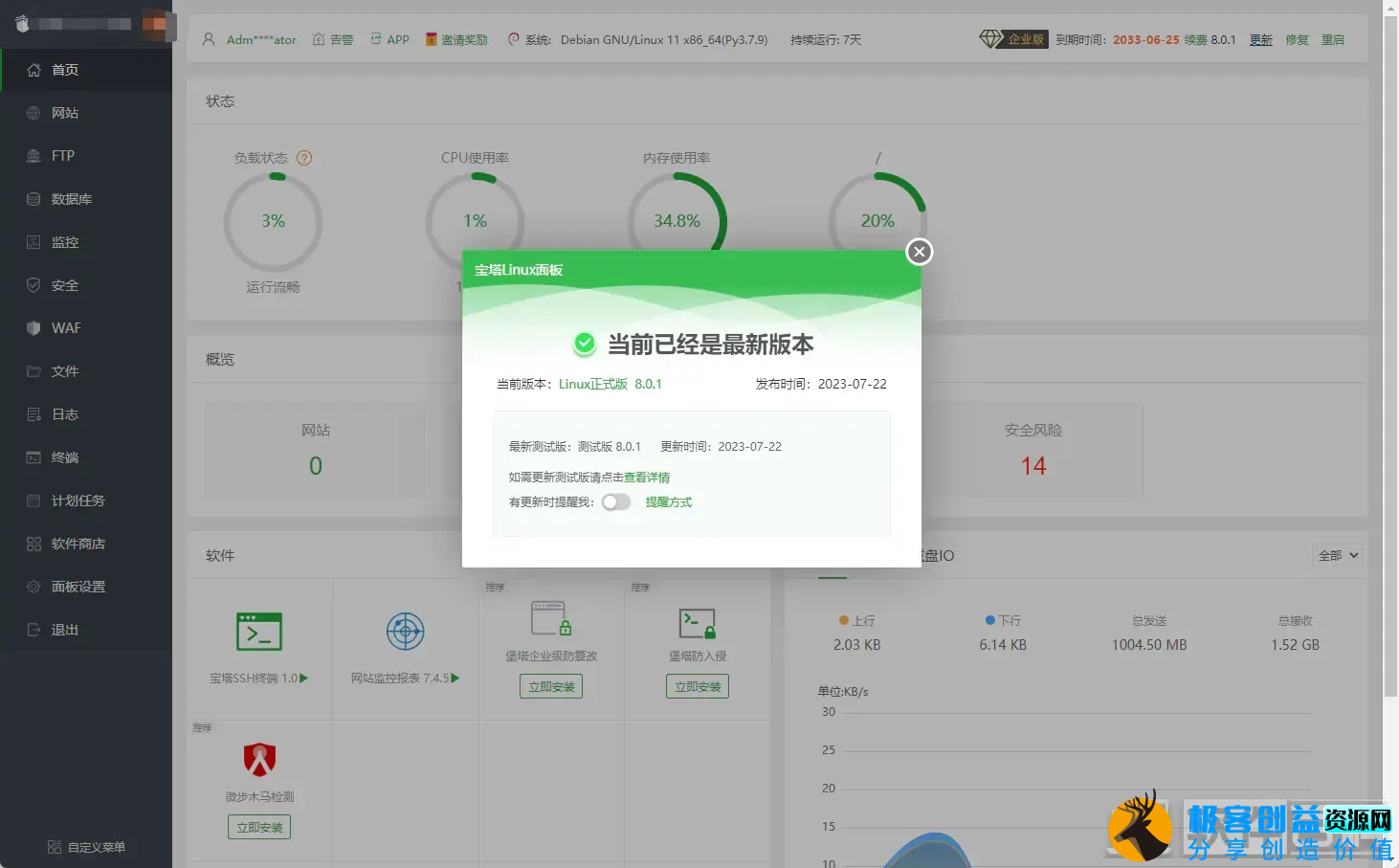Click 重启 in the top bar
1399x868 pixels.
1332,39
